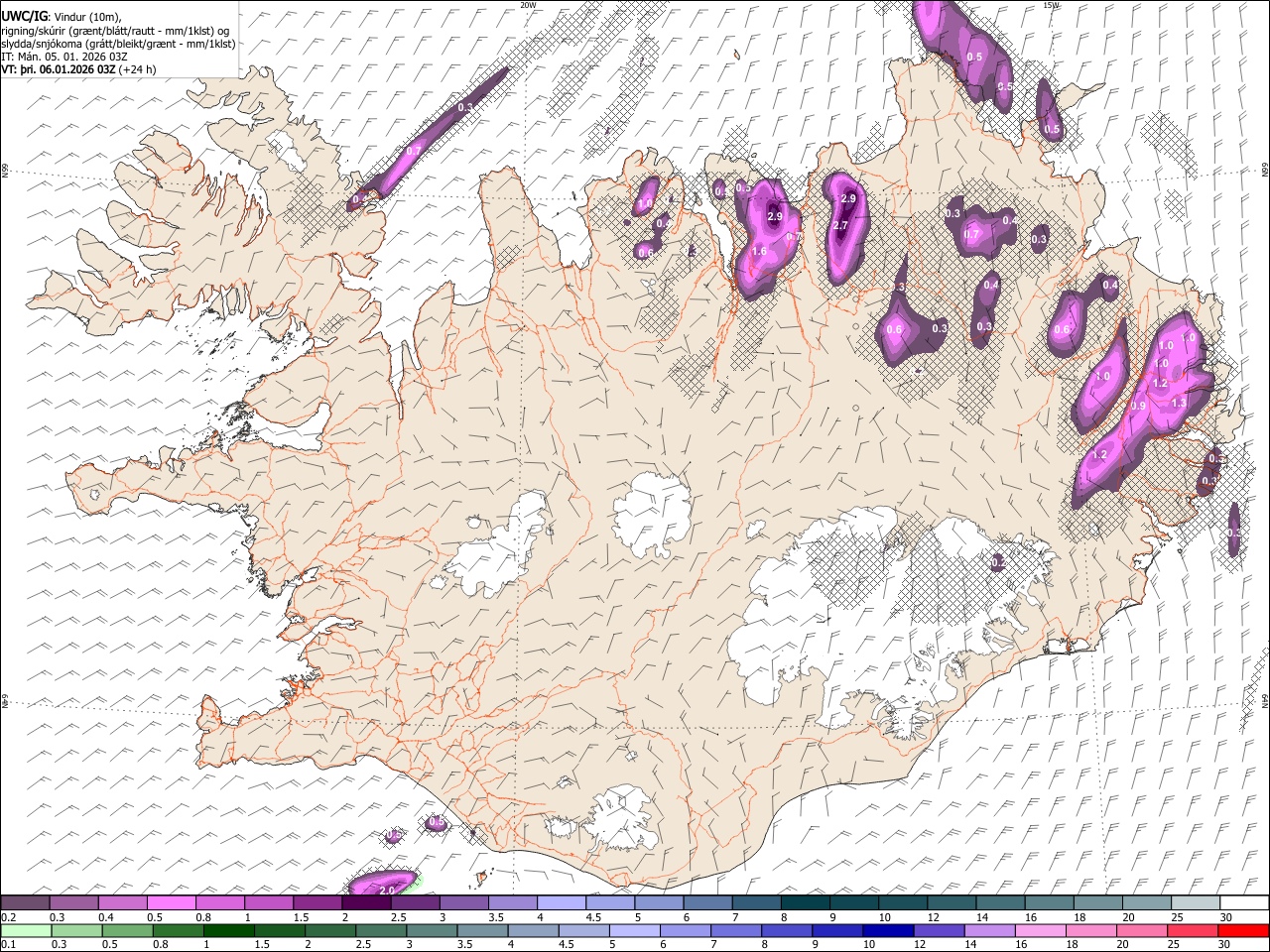Click the '3.5' label in the bottom legend row
This screenshot has width=1270, height=952.
click(x=464, y=944)
